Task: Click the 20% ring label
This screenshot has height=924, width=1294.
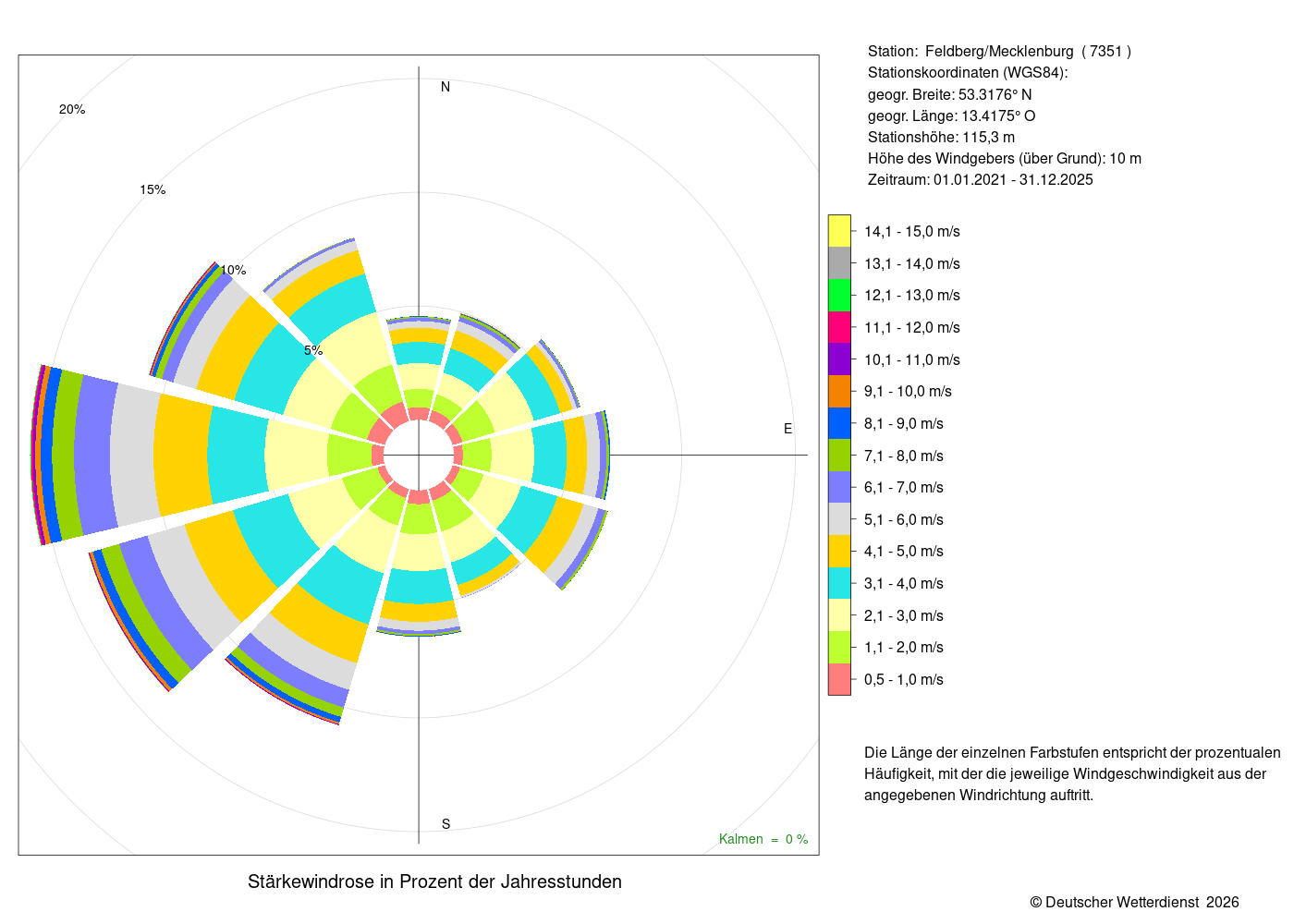Action: pyautogui.click(x=72, y=109)
